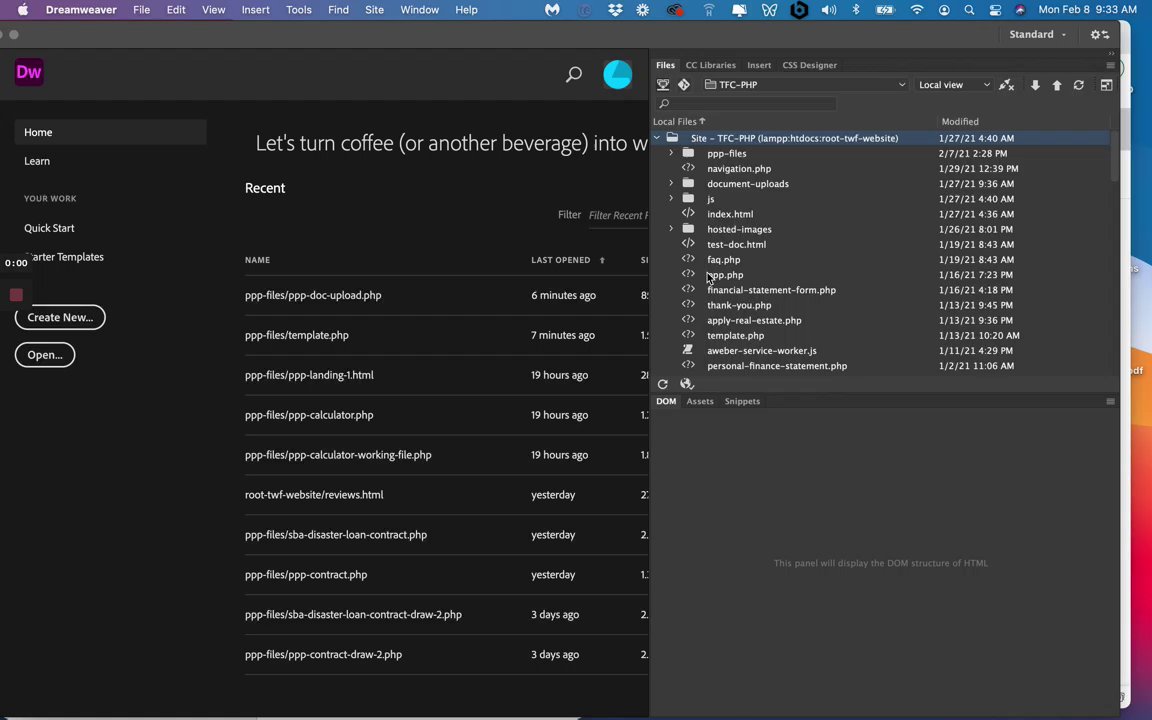1152x720 pixels.
Task: Click the Dropbox menu bar icon
Action: (x=615, y=10)
